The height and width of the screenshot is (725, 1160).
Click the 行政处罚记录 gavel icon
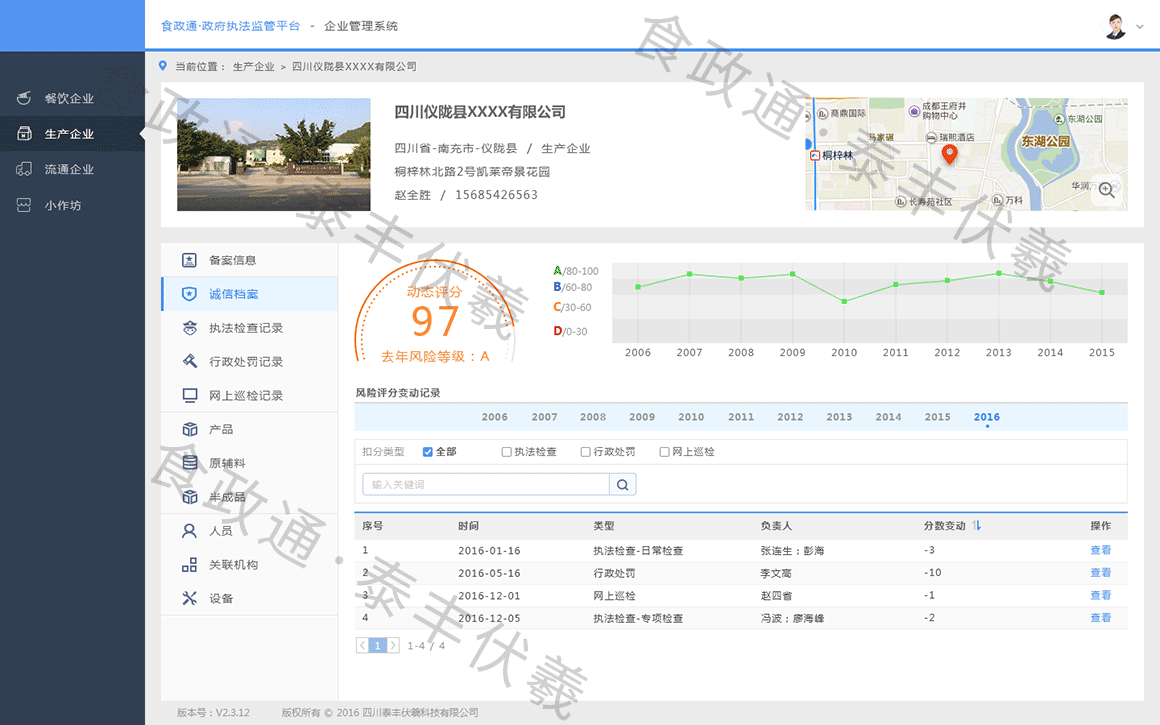point(189,361)
